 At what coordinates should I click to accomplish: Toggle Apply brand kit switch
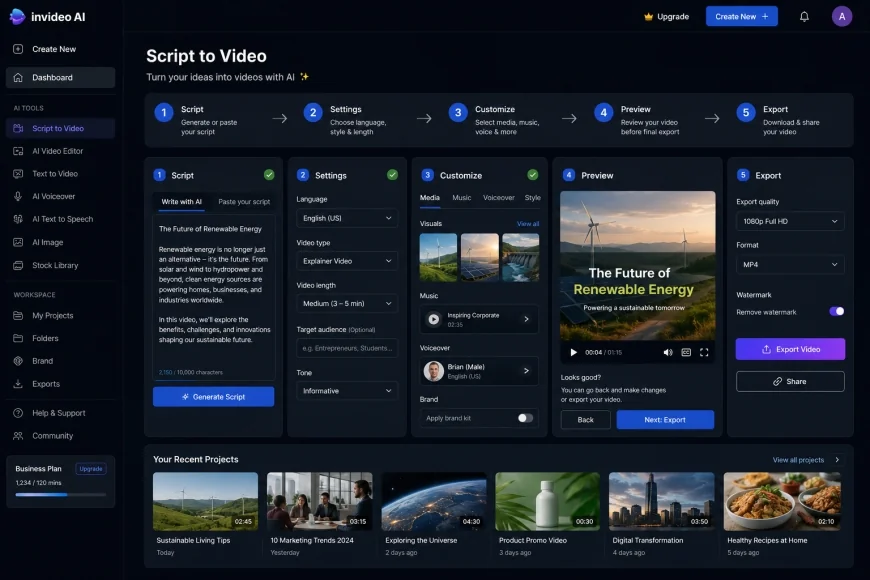point(525,418)
